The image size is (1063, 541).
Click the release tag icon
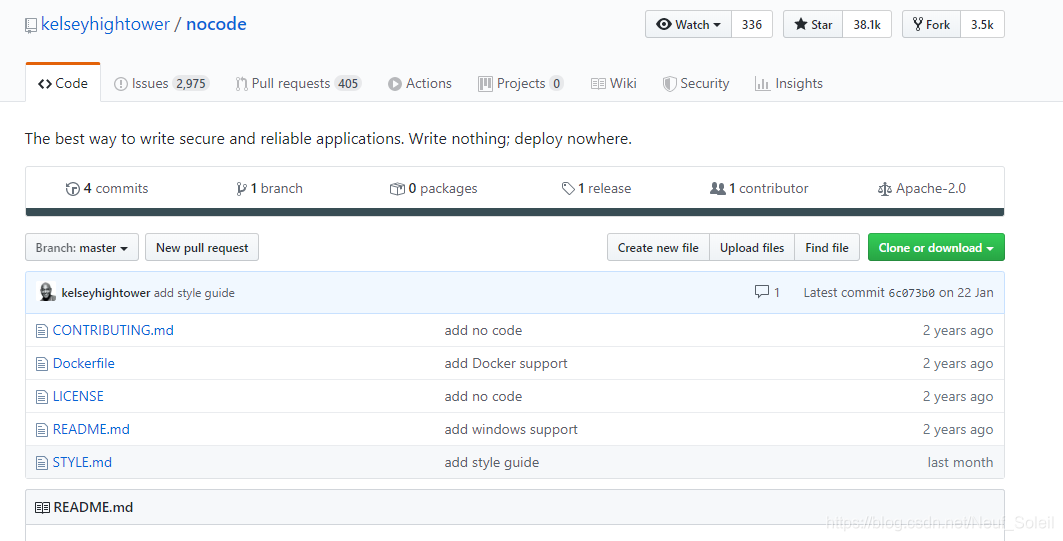(568, 189)
